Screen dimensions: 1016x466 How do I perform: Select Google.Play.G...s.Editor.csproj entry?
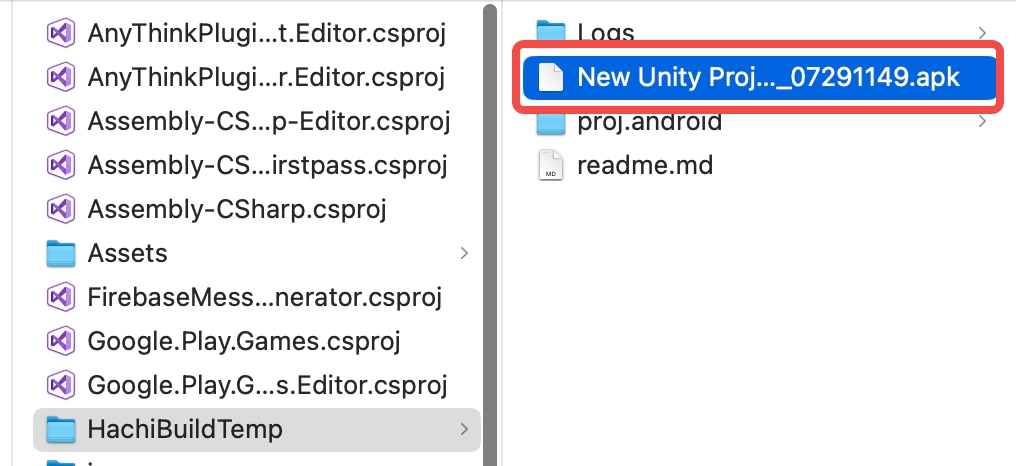click(x=257, y=385)
